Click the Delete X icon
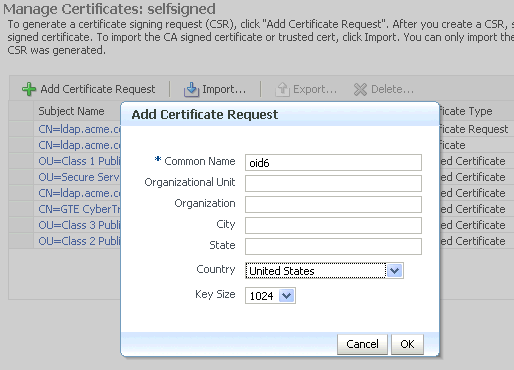 pyautogui.click(x=360, y=89)
